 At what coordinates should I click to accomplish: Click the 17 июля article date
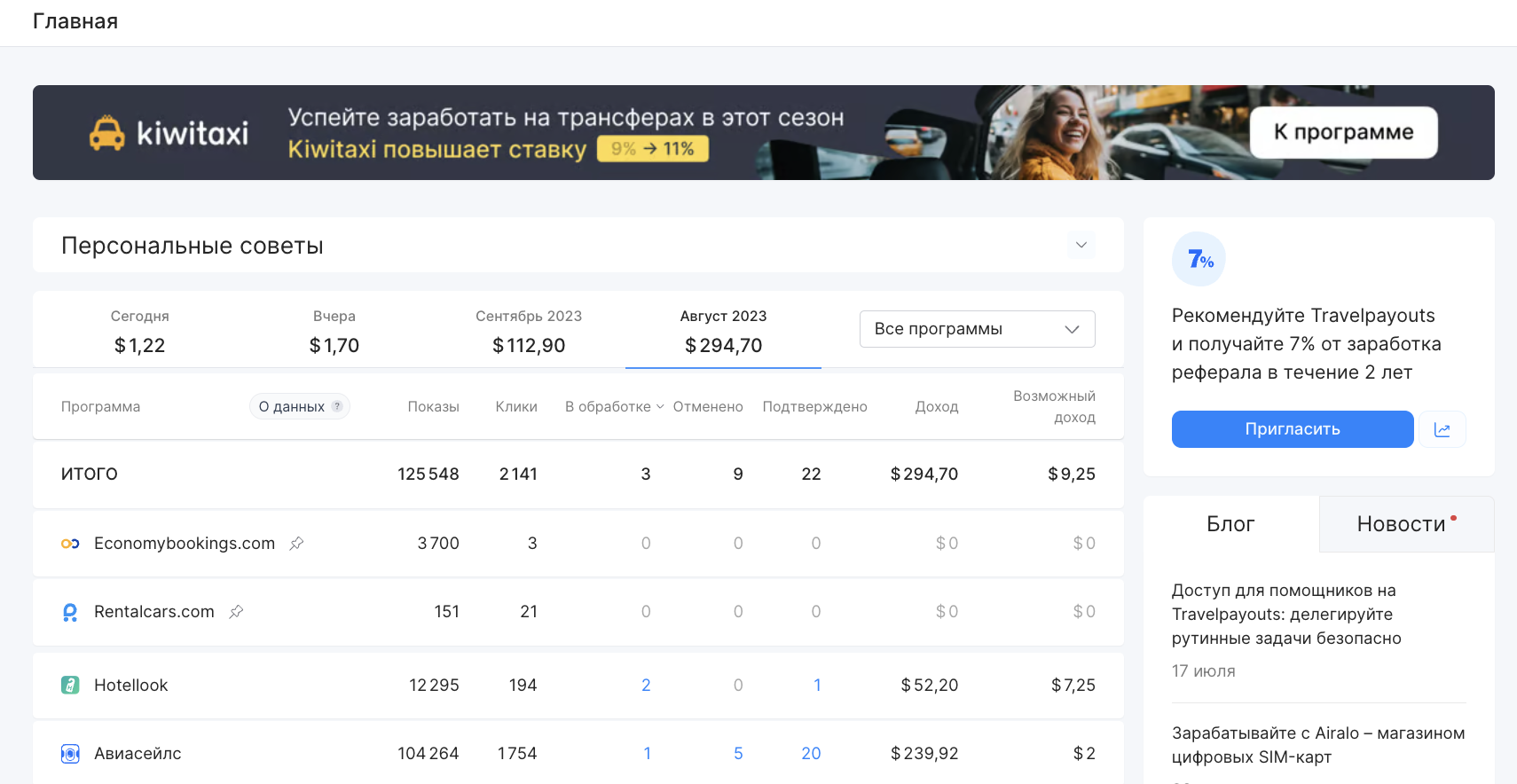(x=1203, y=671)
